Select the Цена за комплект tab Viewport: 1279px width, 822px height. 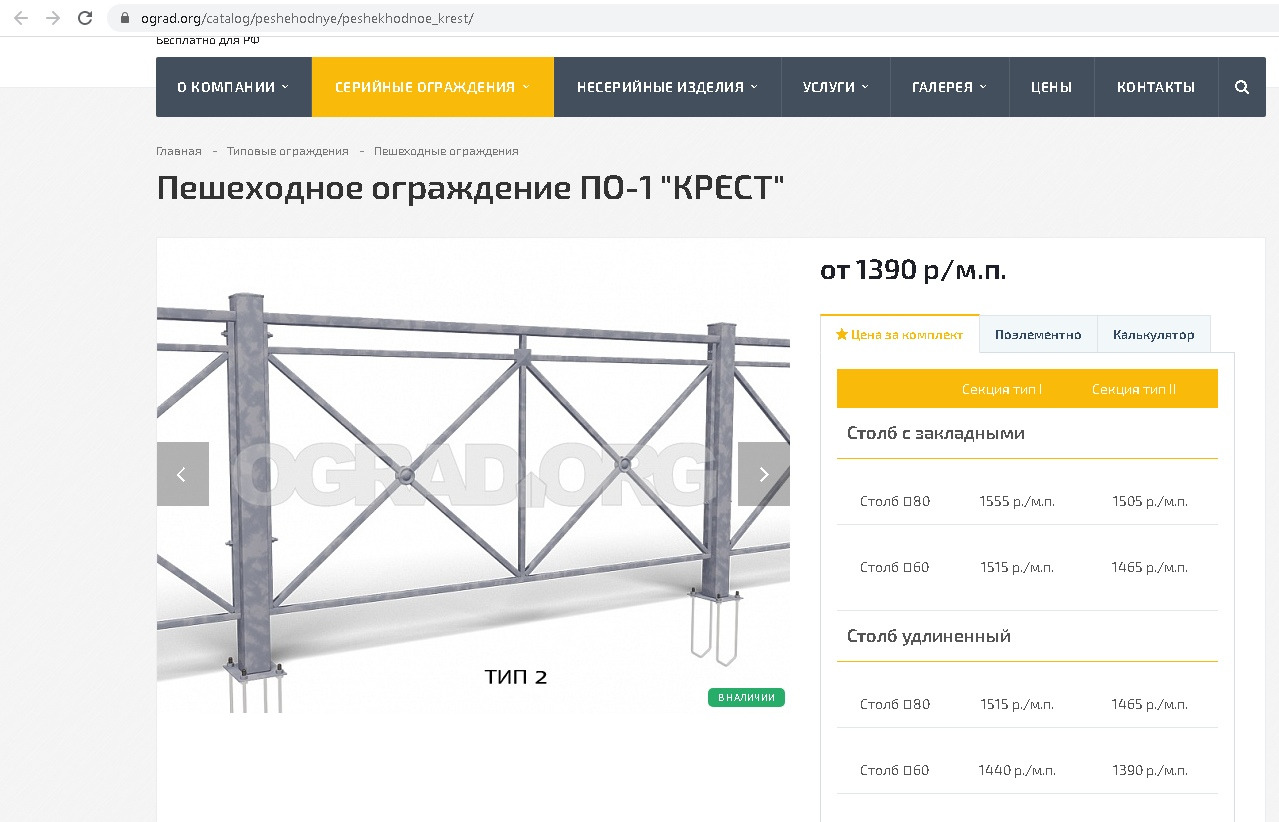(x=900, y=334)
